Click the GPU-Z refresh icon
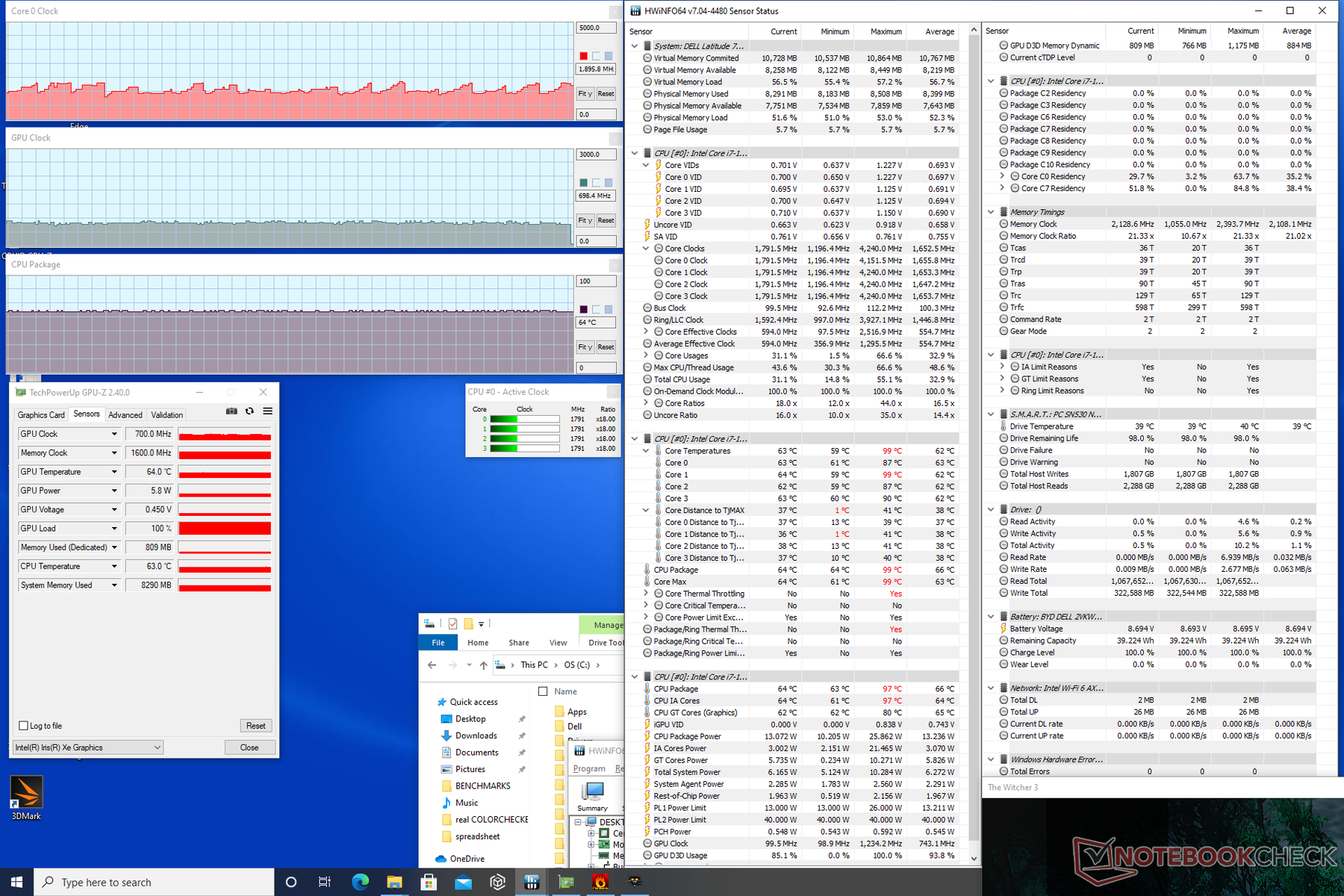 point(249,411)
